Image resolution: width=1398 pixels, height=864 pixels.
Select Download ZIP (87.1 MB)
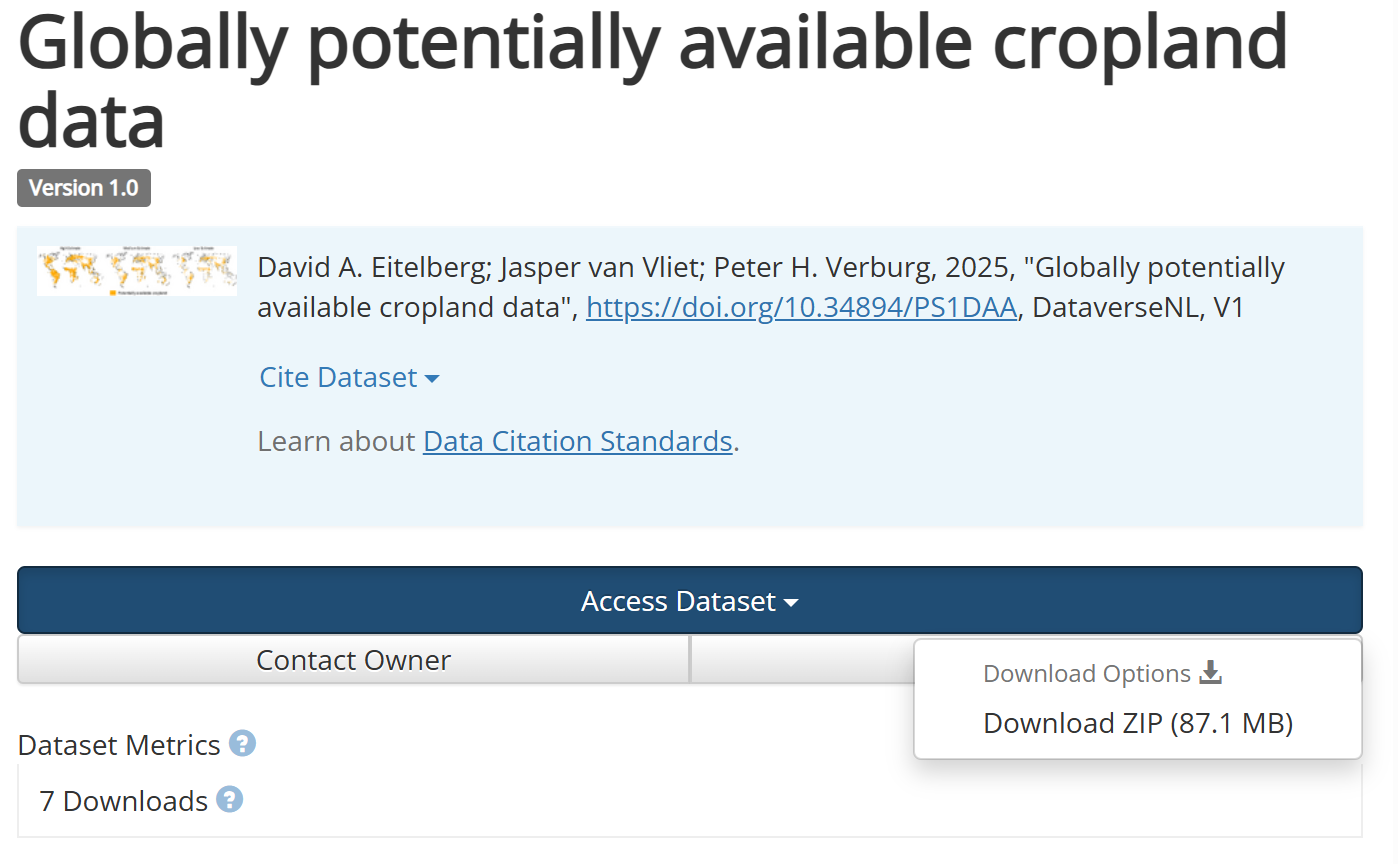[x=1138, y=723]
